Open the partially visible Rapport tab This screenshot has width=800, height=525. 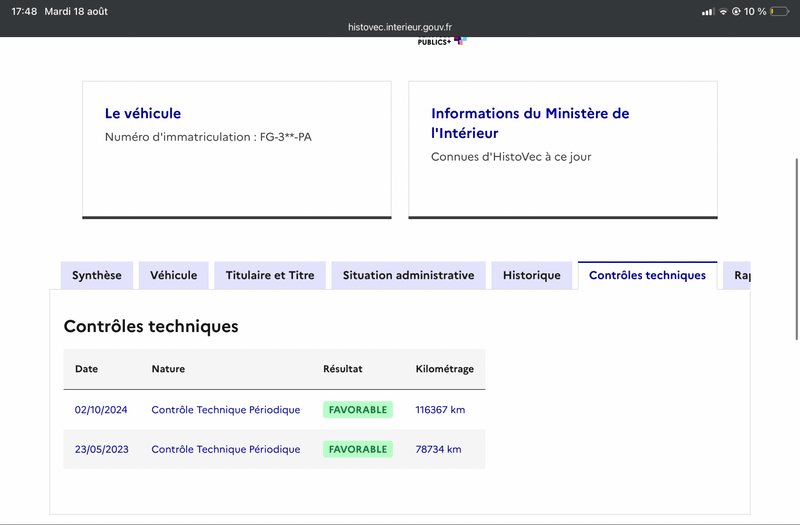(x=737, y=276)
